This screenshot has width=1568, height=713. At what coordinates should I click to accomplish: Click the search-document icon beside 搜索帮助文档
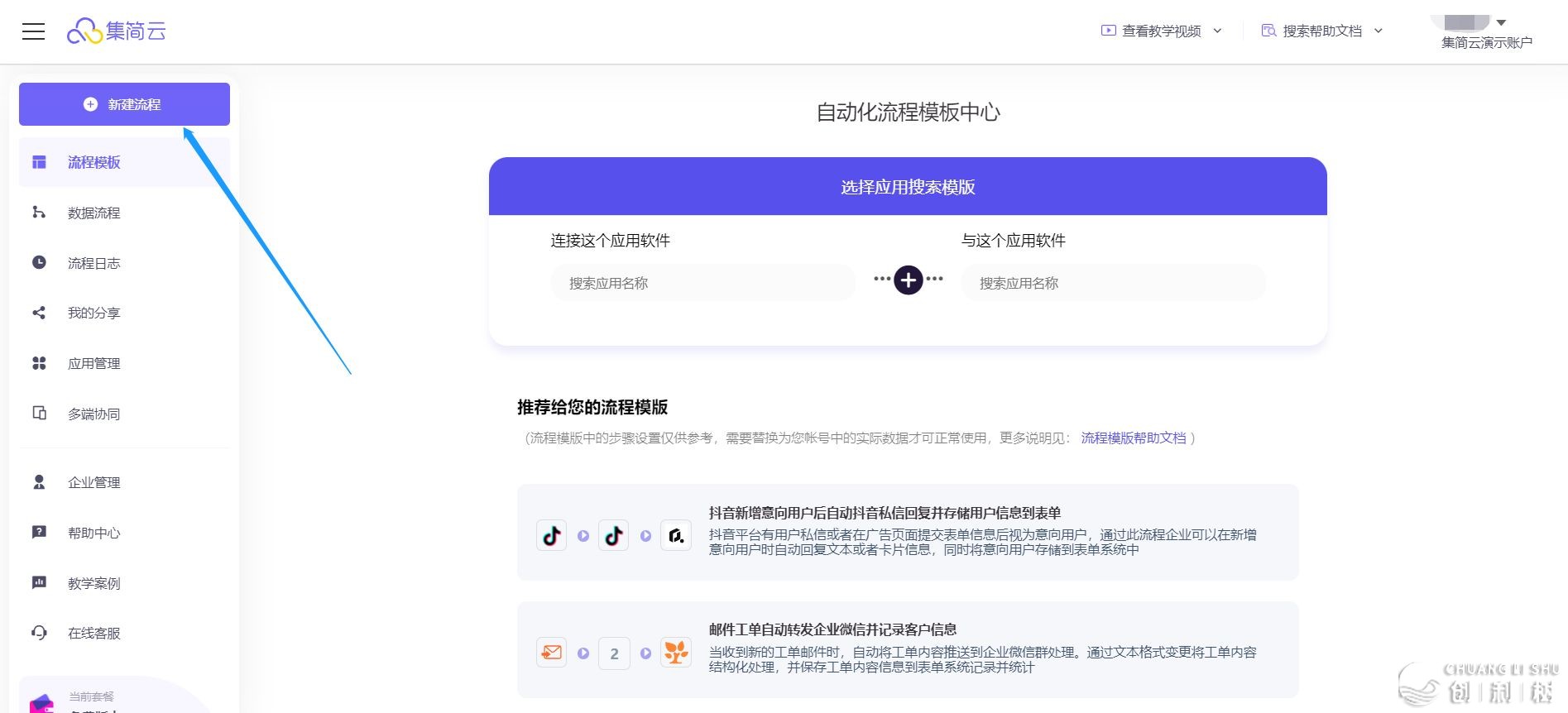point(1268,31)
